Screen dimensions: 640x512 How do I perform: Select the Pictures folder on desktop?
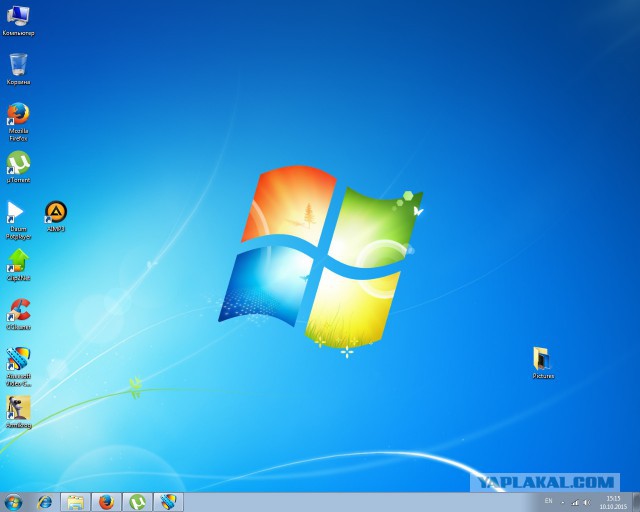coord(543,363)
